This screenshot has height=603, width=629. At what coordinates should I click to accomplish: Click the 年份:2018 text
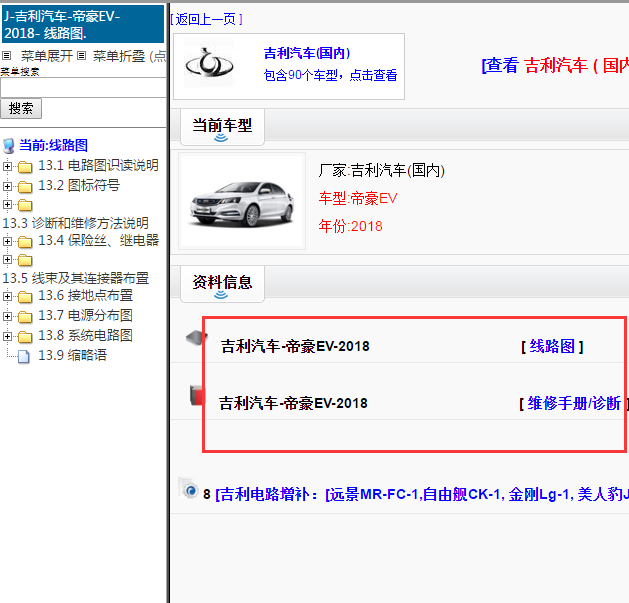(x=351, y=226)
